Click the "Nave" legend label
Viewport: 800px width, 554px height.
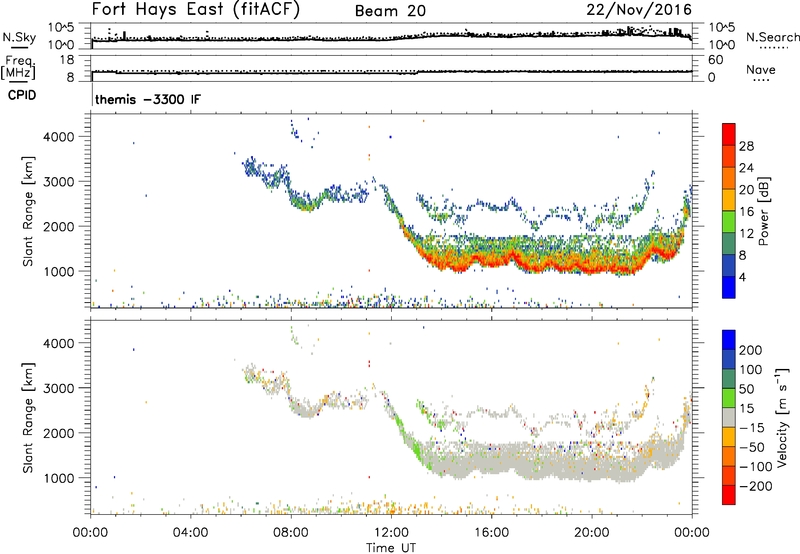tap(761, 70)
